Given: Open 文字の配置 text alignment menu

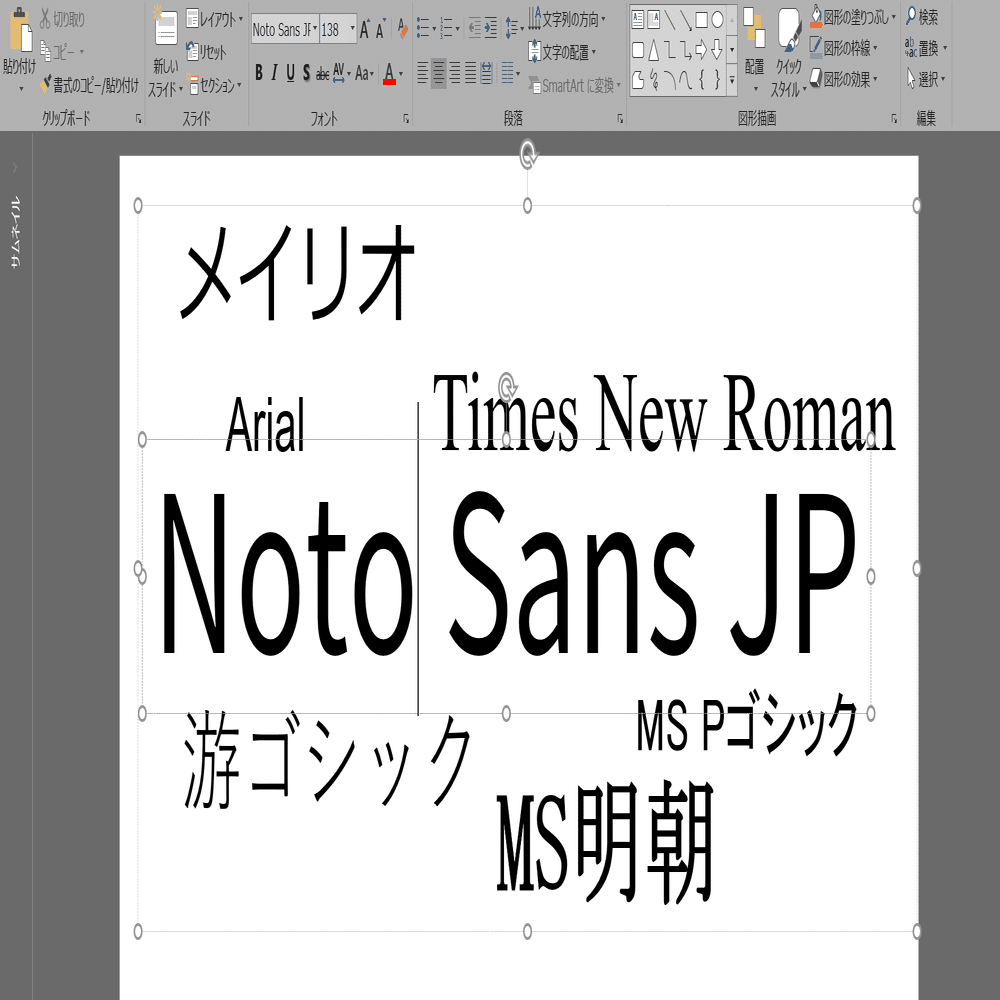Looking at the screenshot, I should point(562,52).
